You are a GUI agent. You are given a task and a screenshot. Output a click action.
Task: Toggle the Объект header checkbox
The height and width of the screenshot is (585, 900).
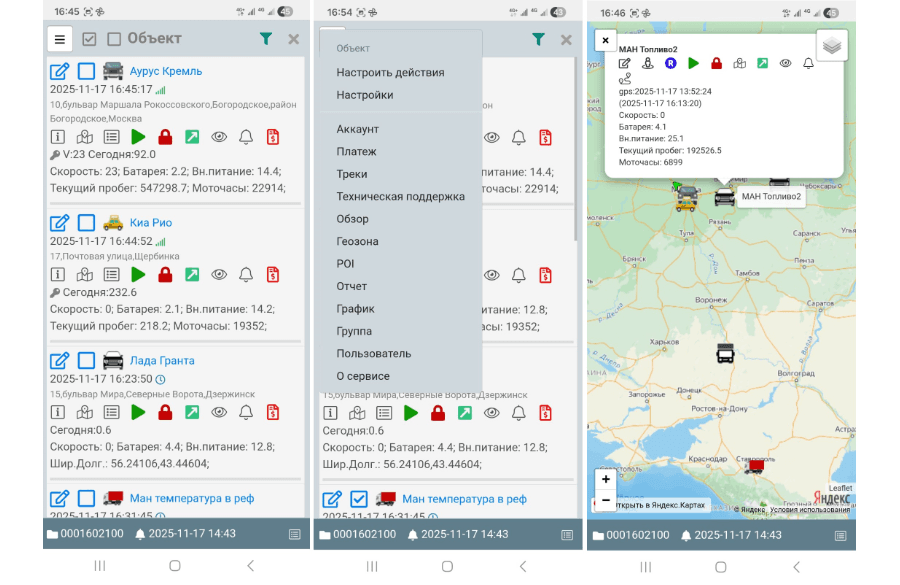[114, 39]
